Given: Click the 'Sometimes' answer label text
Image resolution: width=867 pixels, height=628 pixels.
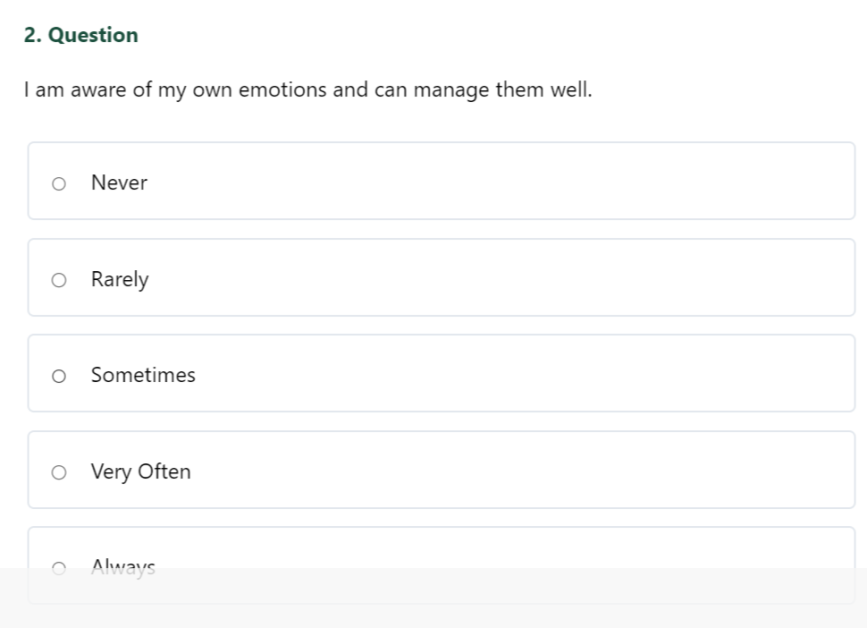Looking at the screenshot, I should [x=143, y=375].
